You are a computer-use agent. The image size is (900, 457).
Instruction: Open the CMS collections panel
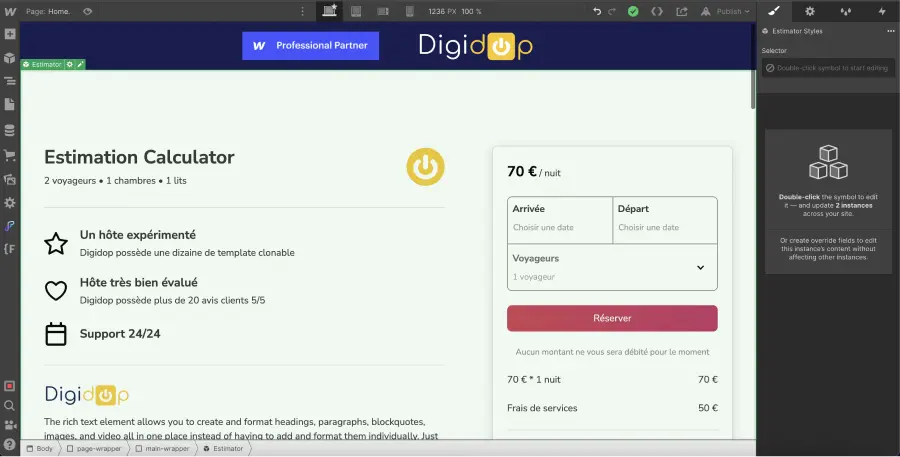10,131
